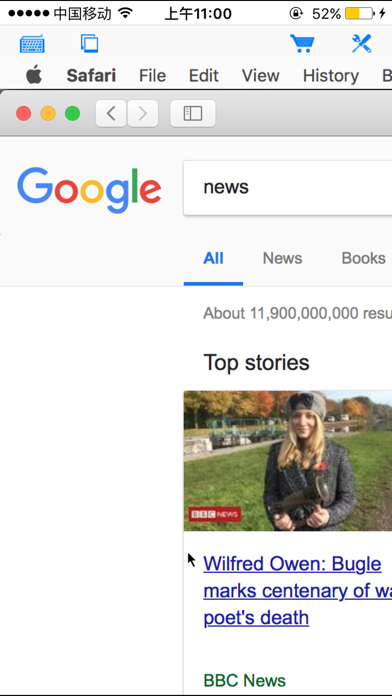Viewport: 392px width, 696px height.
Task: Open the Edit menu
Action: [x=203, y=76]
